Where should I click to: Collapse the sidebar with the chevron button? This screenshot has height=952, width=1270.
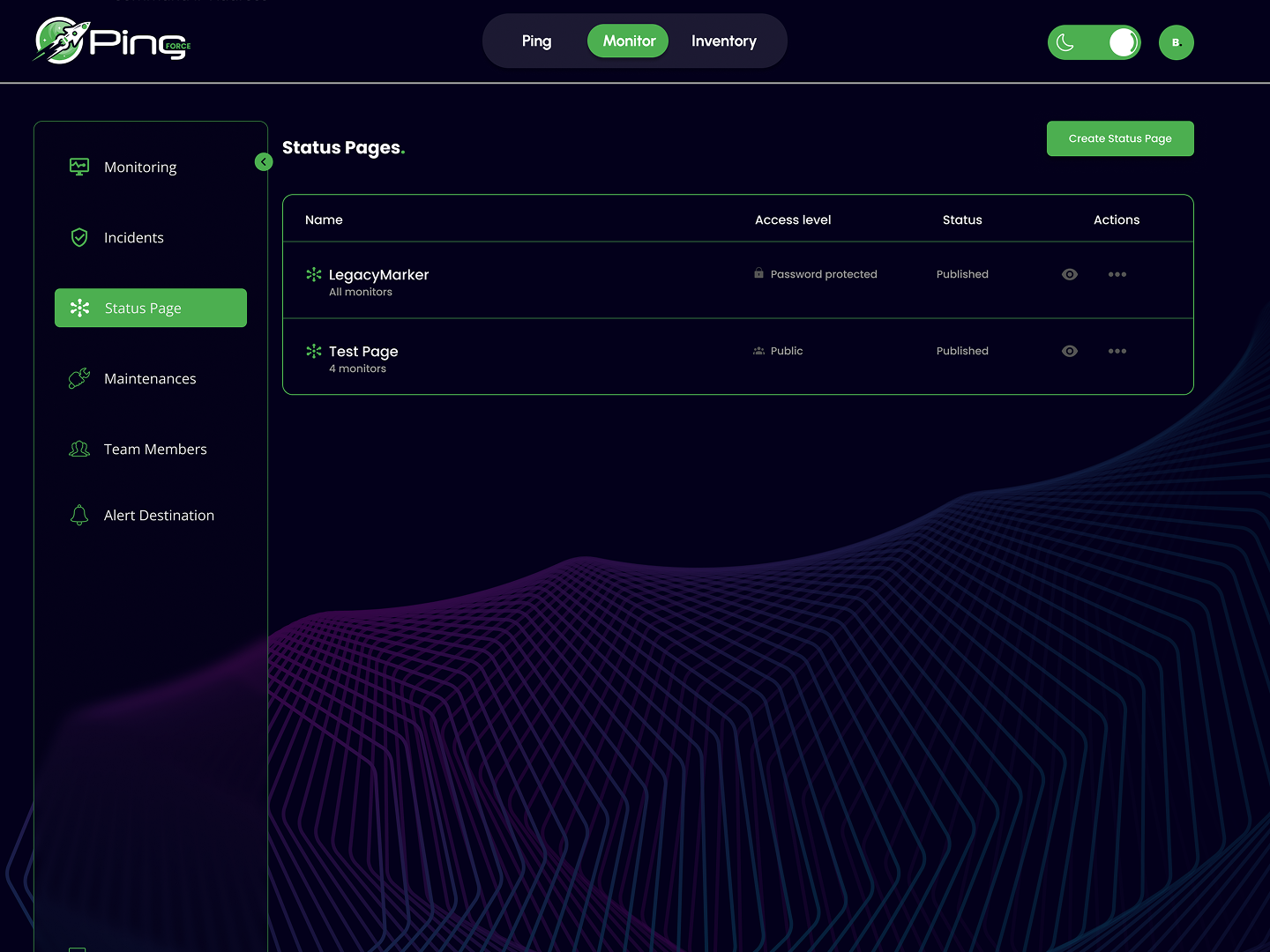[x=264, y=162]
